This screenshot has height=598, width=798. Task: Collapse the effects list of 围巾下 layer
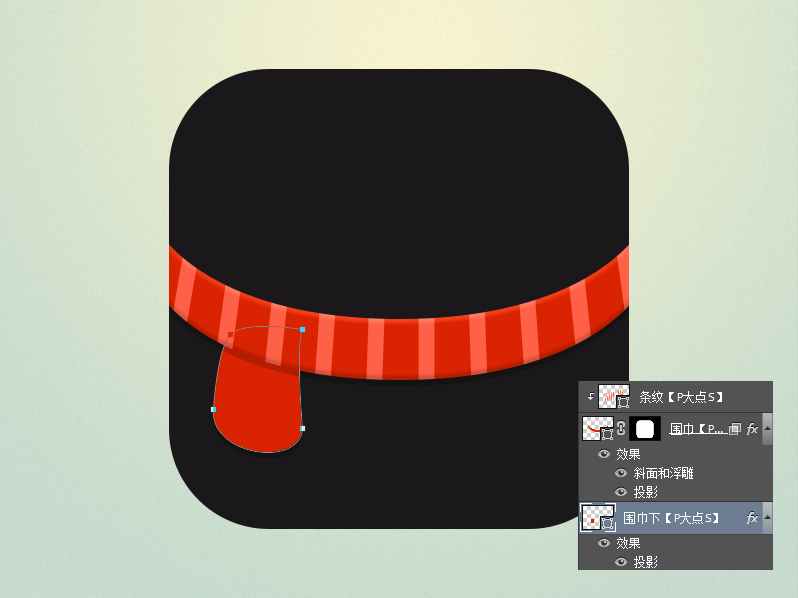tap(767, 518)
